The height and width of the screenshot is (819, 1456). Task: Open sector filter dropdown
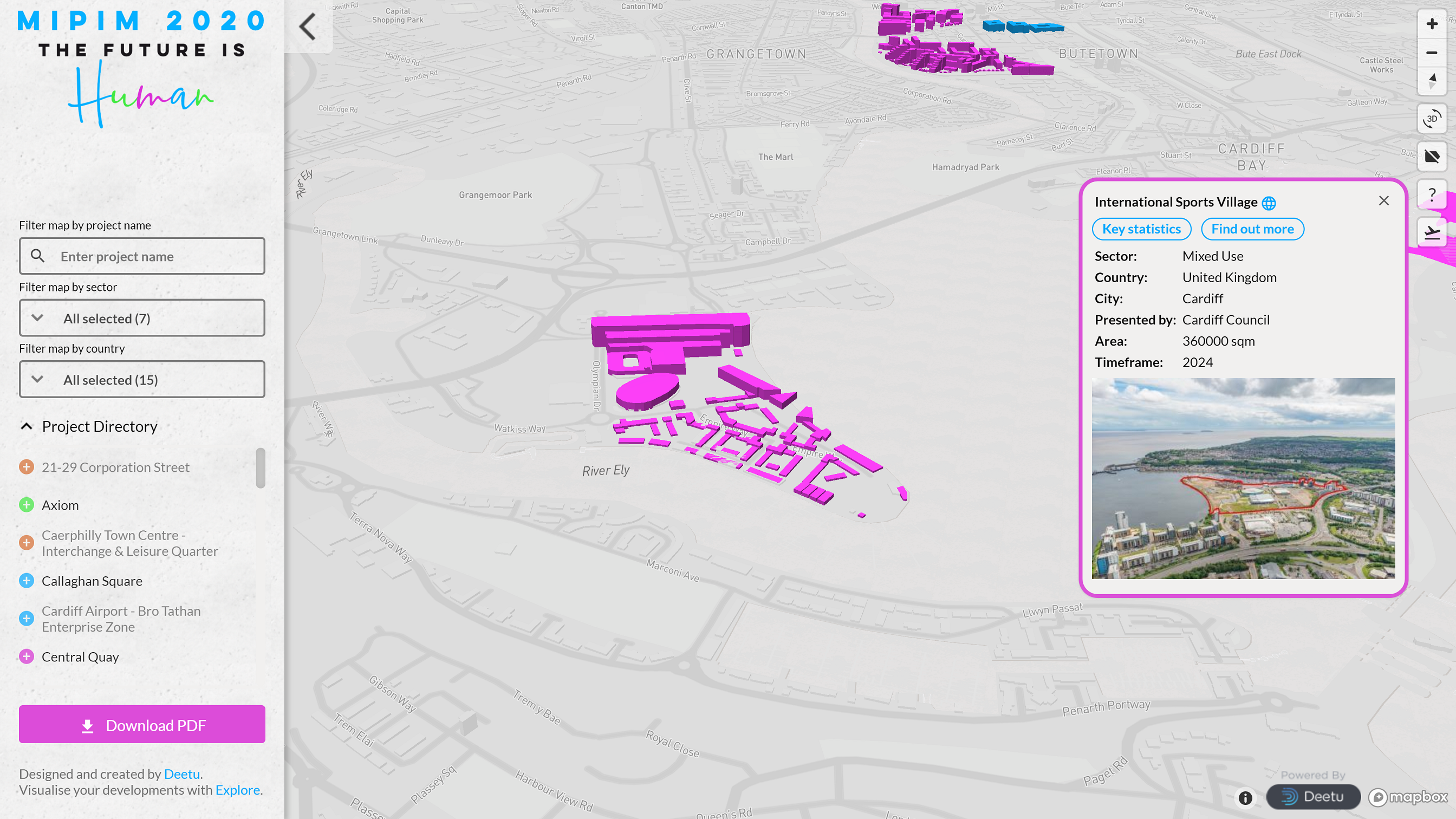[x=142, y=318]
